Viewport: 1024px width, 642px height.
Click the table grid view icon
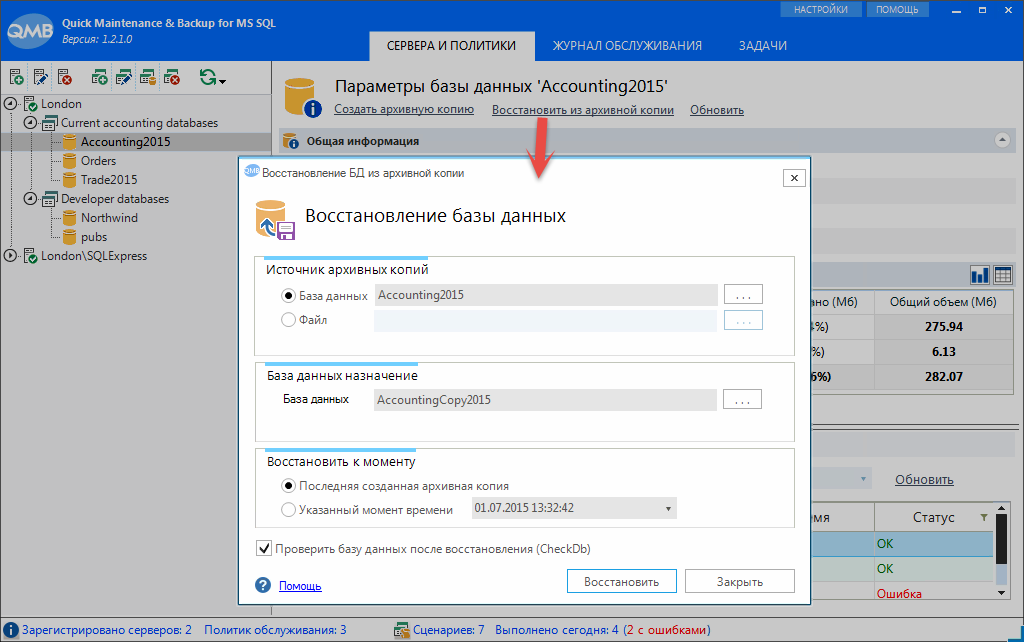1002,275
